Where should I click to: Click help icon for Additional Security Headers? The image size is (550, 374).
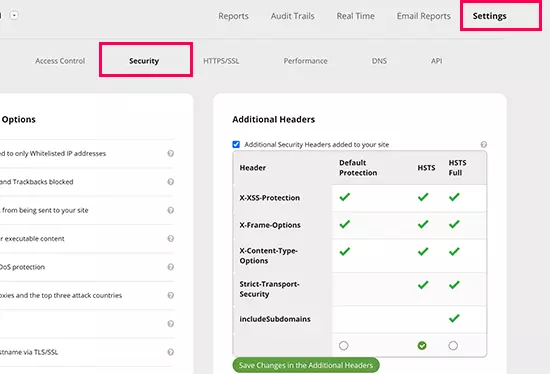(x=483, y=145)
